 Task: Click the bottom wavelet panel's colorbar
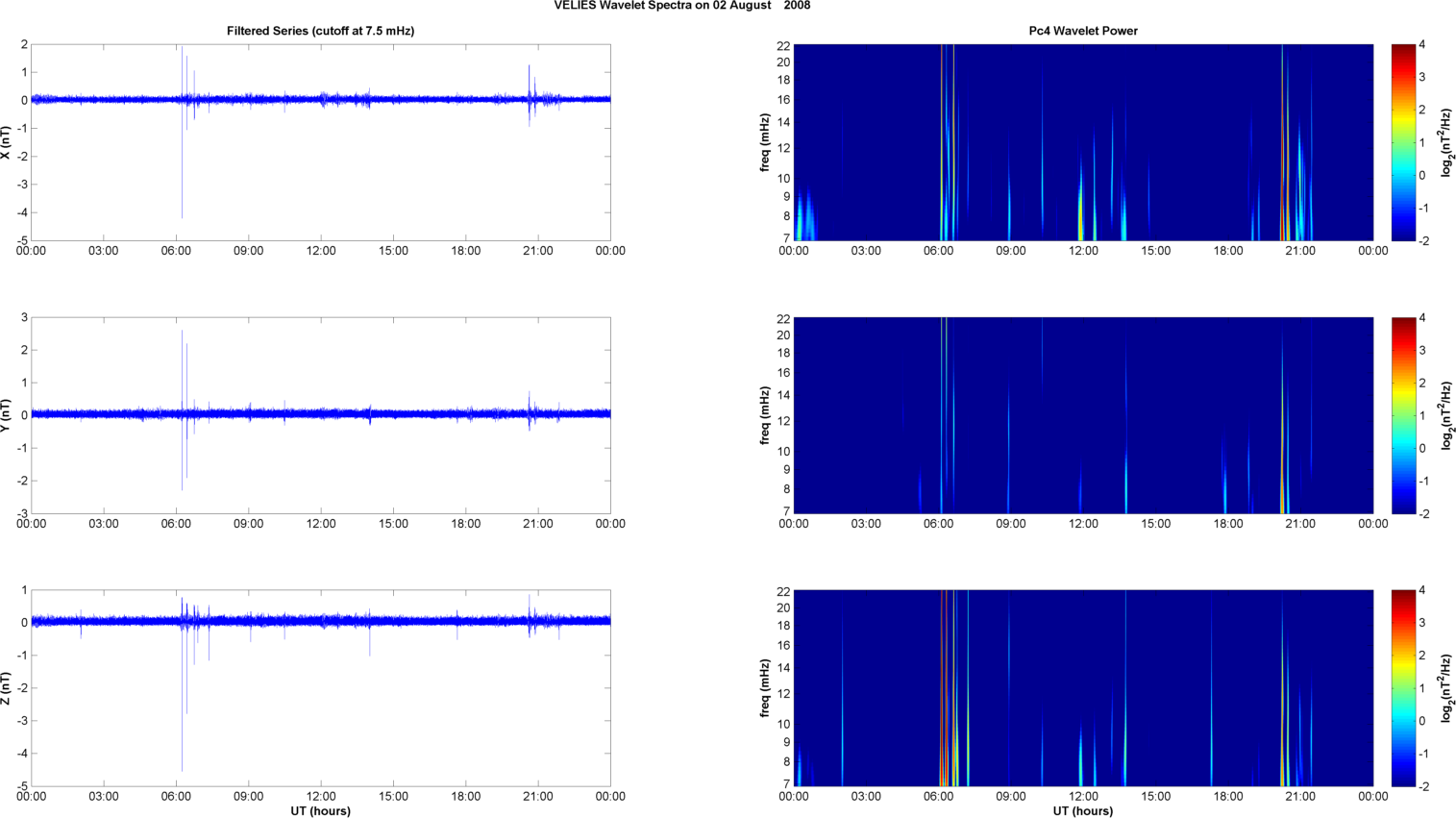point(1403,688)
